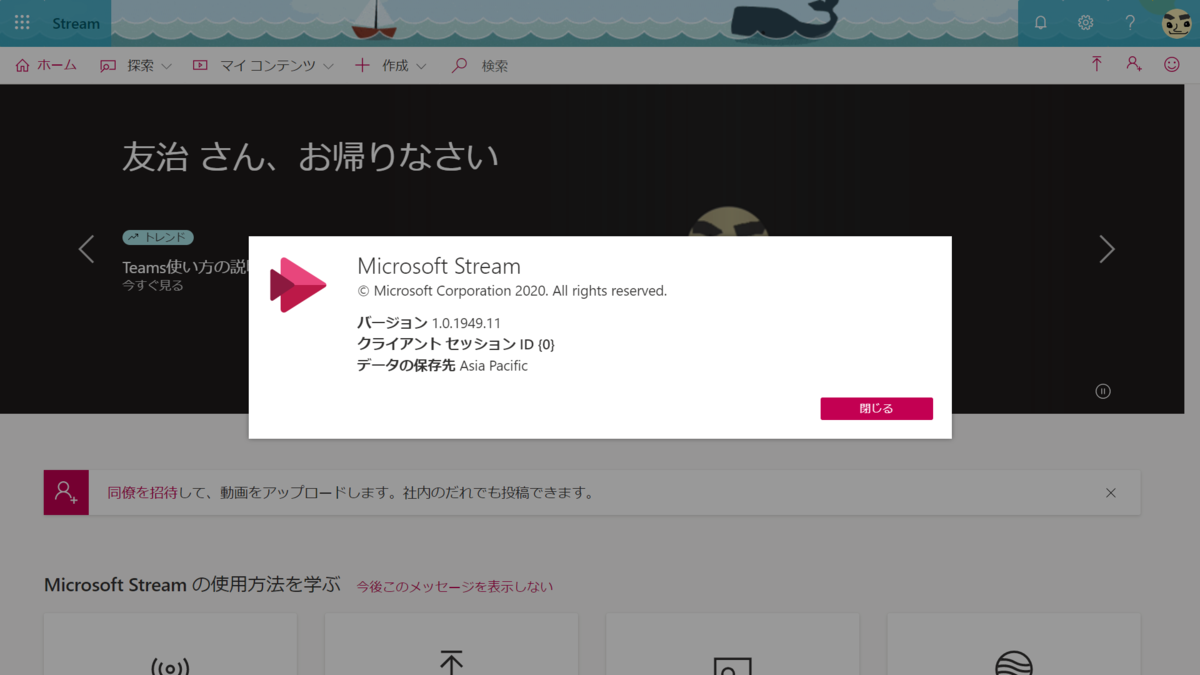
Task: Click the Microsoft Corporation copyright text
Action: click(512, 291)
